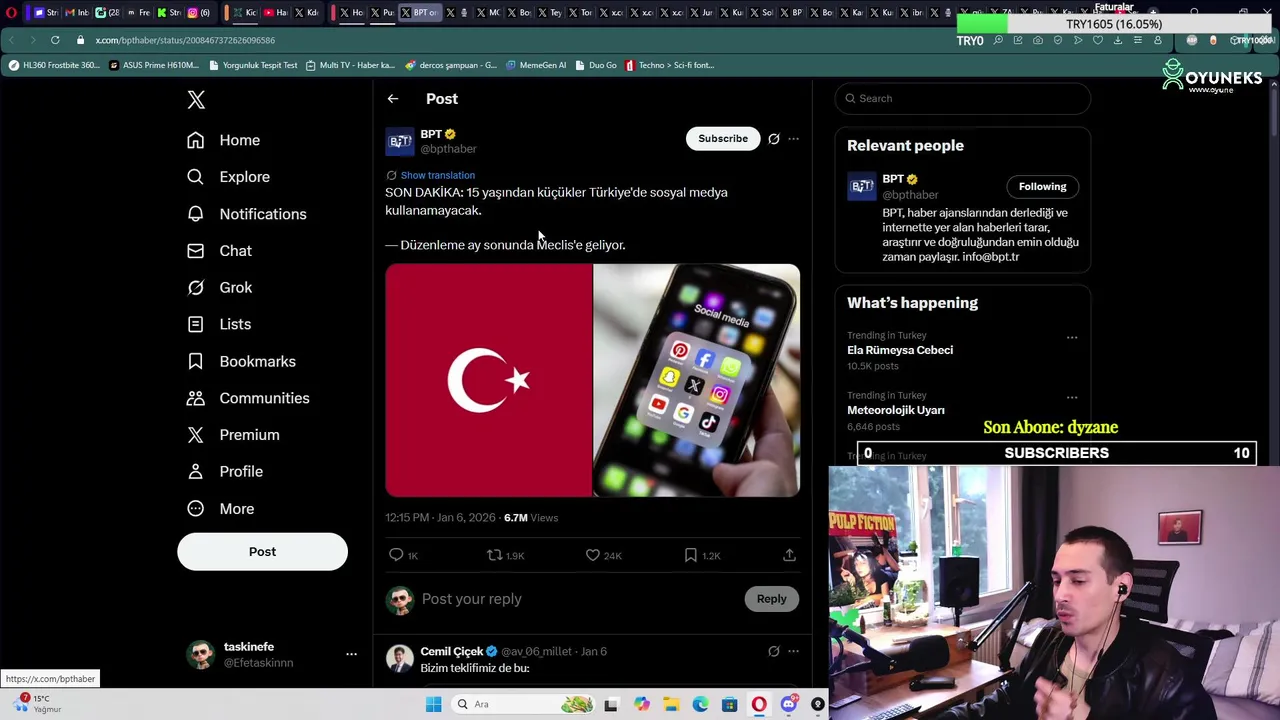The height and width of the screenshot is (720, 1280).
Task: Open Discord from the taskbar
Action: point(789,705)
